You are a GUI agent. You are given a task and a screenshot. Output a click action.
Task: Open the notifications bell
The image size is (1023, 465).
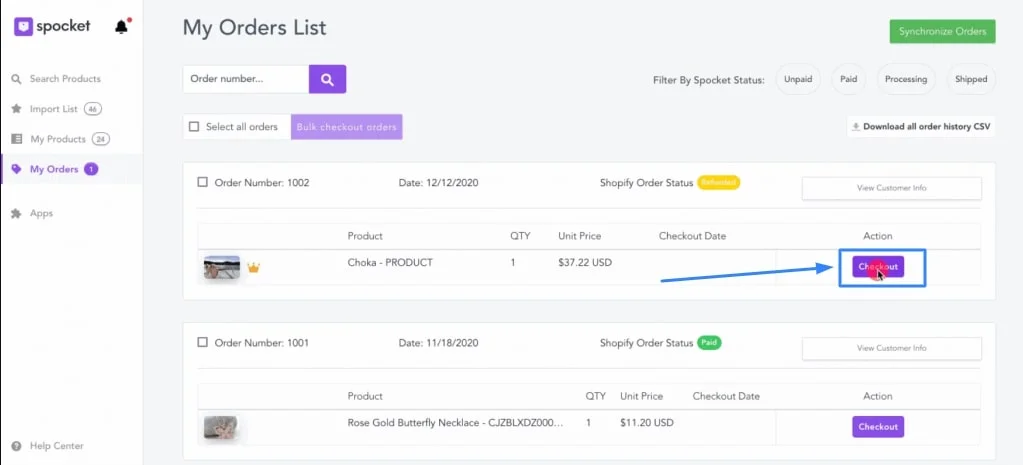(x=122, y=27)
